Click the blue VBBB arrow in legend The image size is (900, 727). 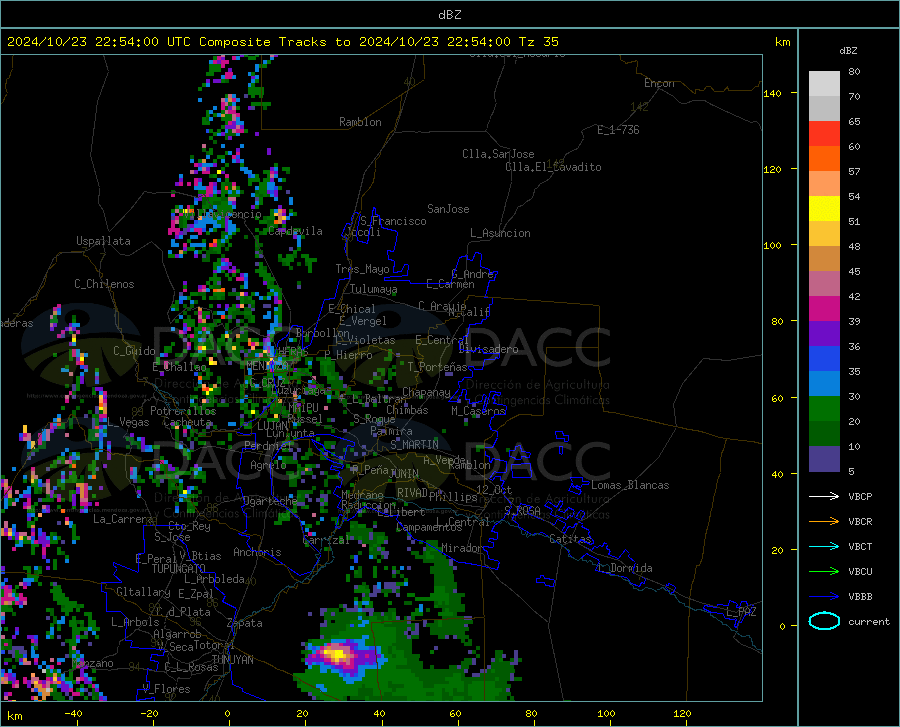click(824, 597)
